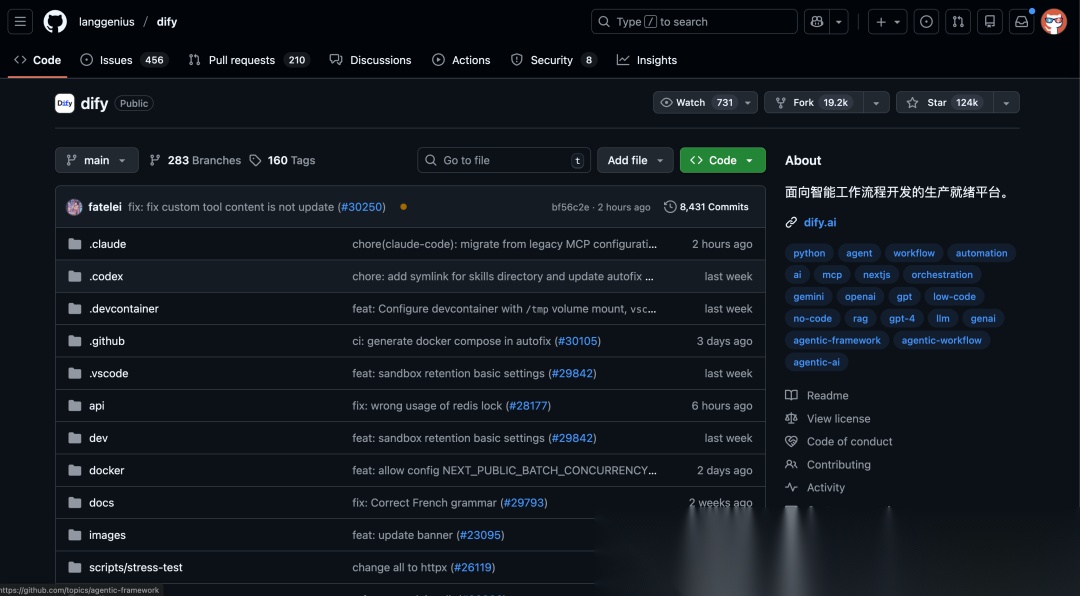Viewport: 1080px width, 596px height.
Task: Go to the GitHub home logo
Action: 55,21
